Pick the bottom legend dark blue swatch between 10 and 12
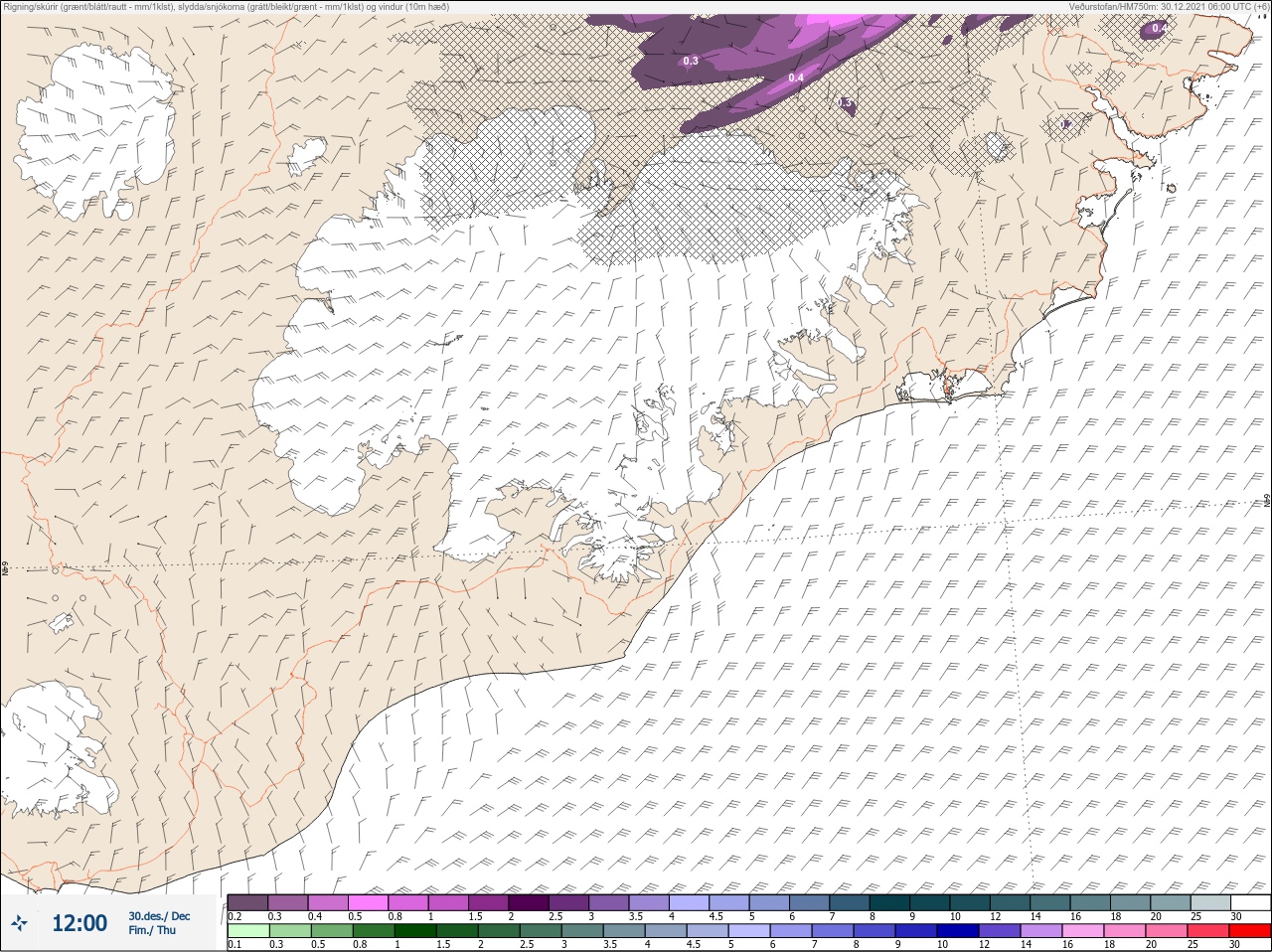Screen dimensions: 1272x952 [958, 931]
